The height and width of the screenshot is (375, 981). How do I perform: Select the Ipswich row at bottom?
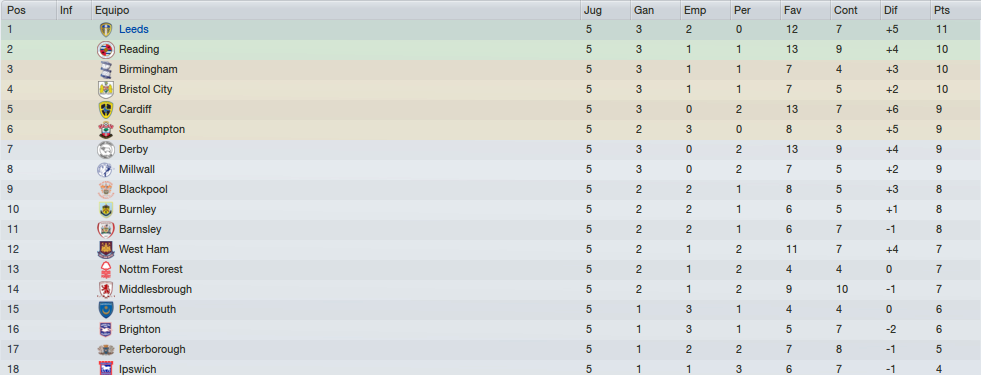(490, 368)
